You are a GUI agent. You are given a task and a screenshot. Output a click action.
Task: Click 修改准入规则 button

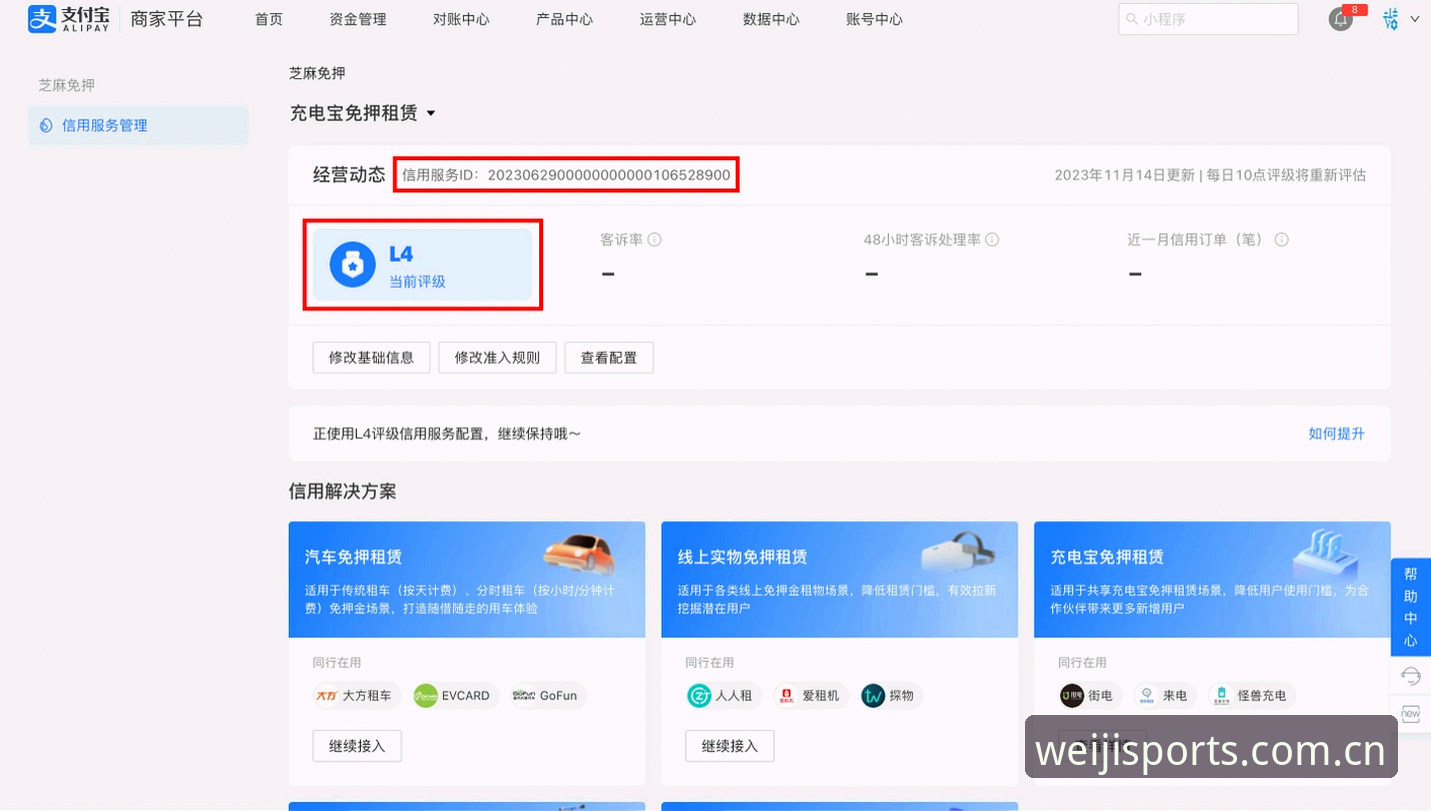click(497, 357)
